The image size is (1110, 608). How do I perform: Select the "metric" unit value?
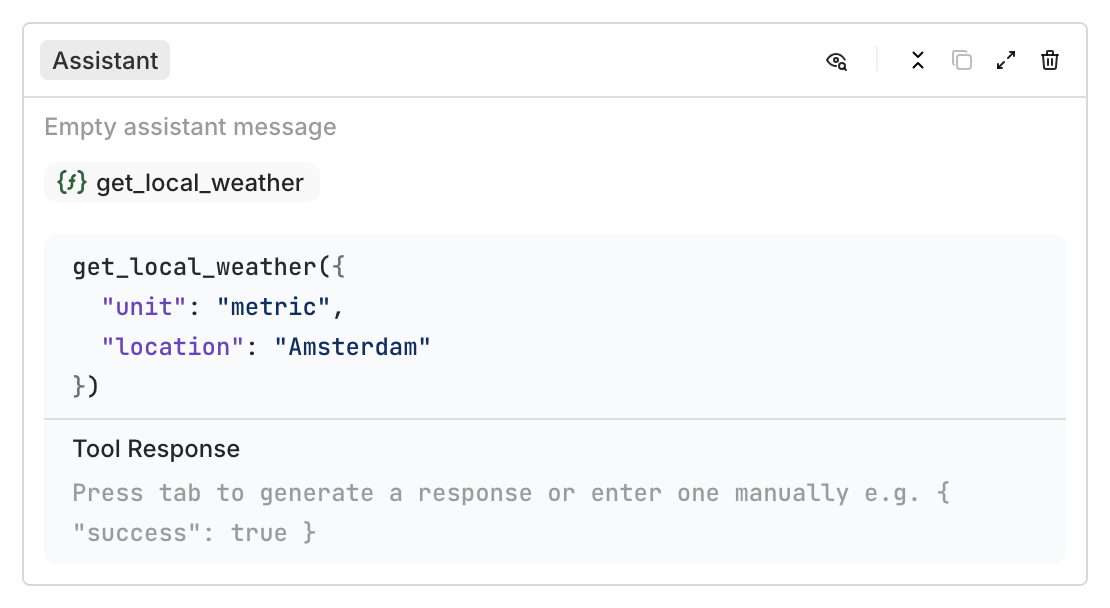pyautogui.click(x=273, y=307)
